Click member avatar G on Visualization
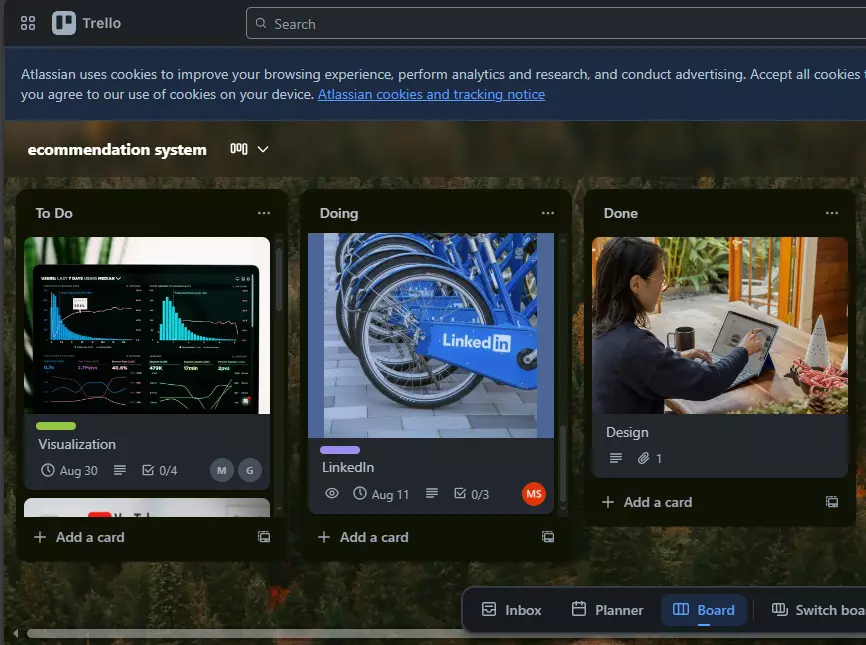The height and width of the screenshot is (645, 866). point(250,470)
